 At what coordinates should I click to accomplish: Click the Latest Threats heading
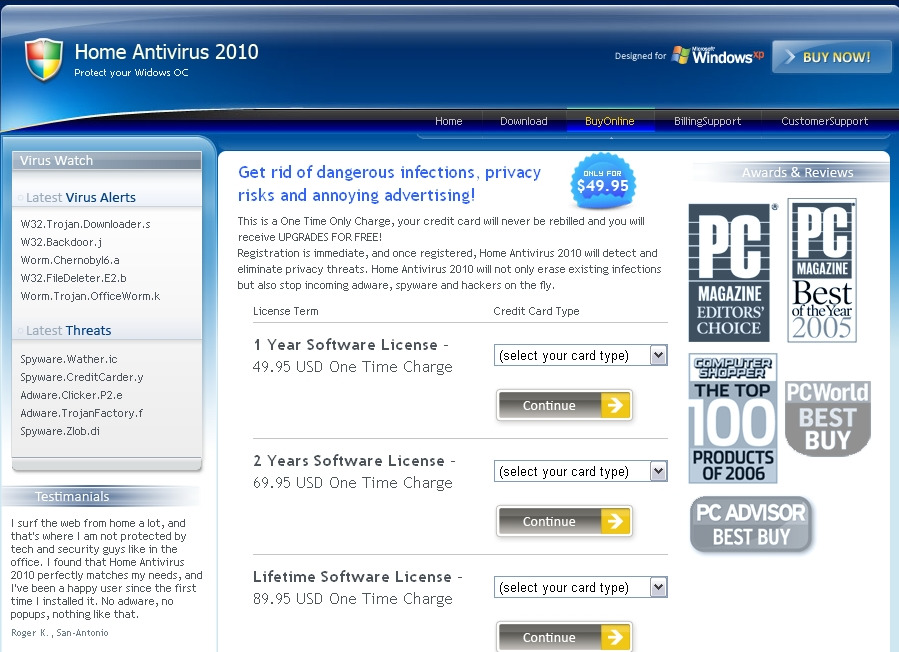click(68, 330)
